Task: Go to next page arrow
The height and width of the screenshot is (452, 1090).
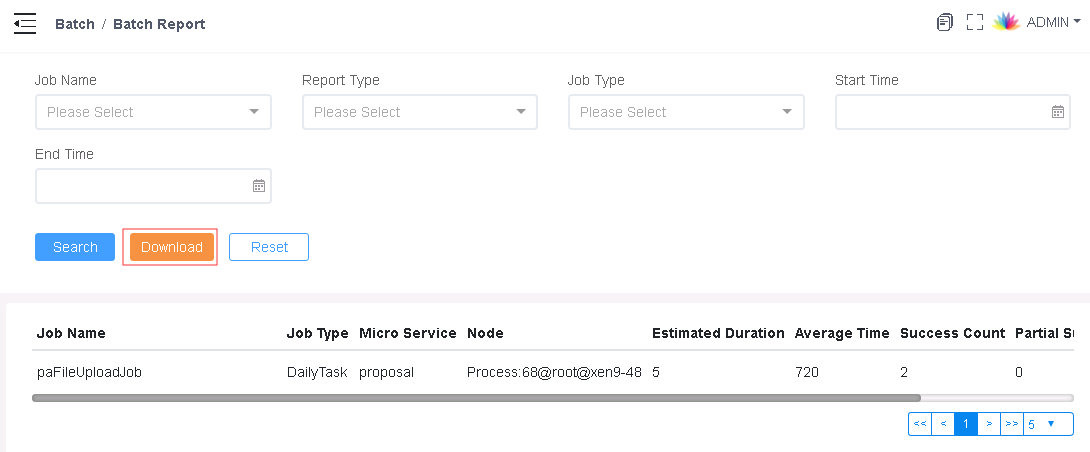Action: tap(989, 424)
